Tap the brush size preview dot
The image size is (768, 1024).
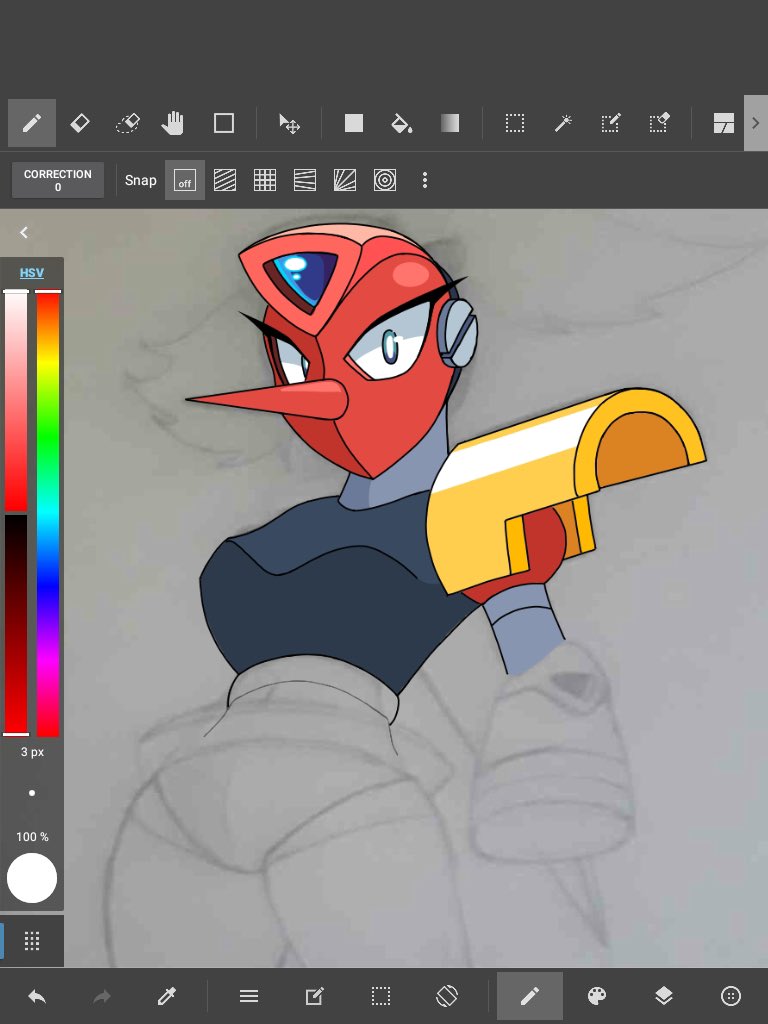pos(32,793)
